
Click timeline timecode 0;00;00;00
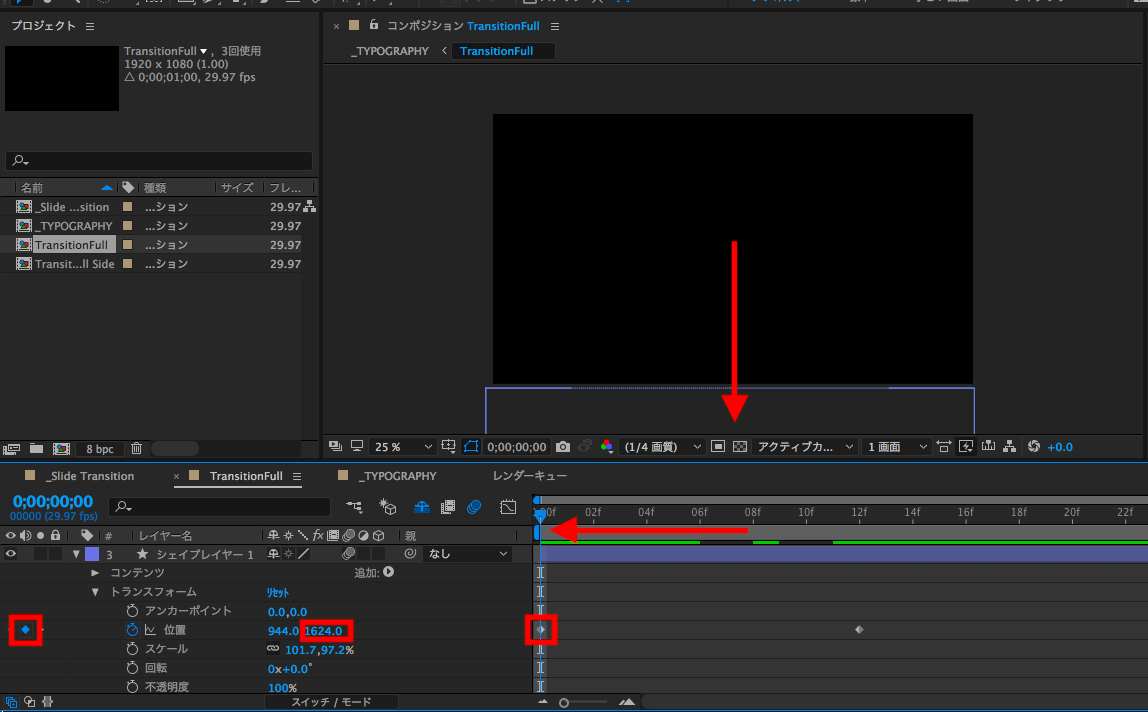click(x=53, y=502)
